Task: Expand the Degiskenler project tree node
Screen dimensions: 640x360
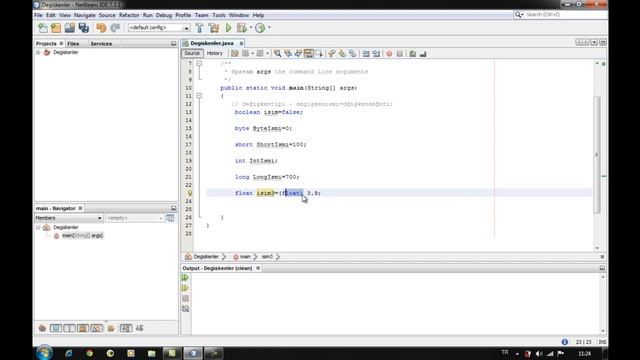Action: (x=38, y=52)
